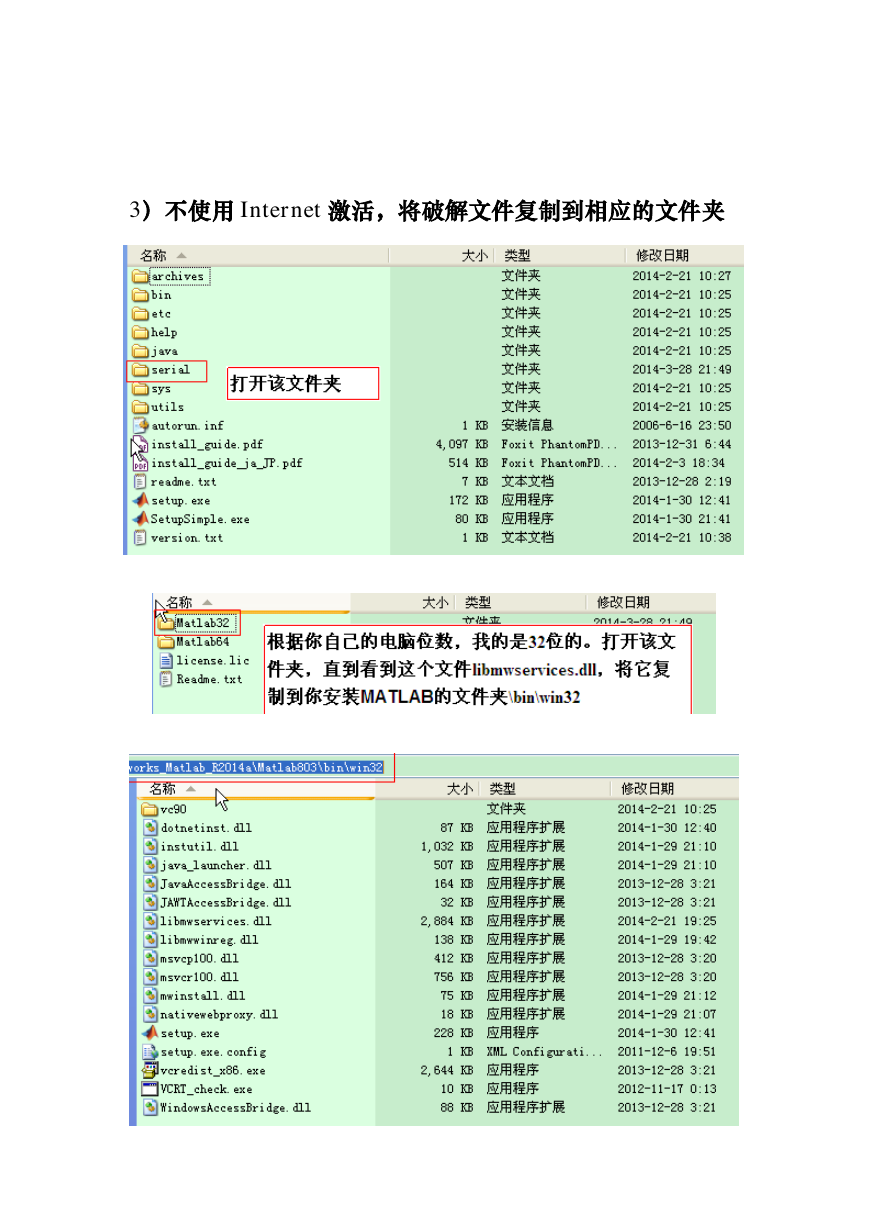Click the msvcr100.dll file name
Screen dimensions: 869x1228
pyautogui.click(x=200, y=977)
